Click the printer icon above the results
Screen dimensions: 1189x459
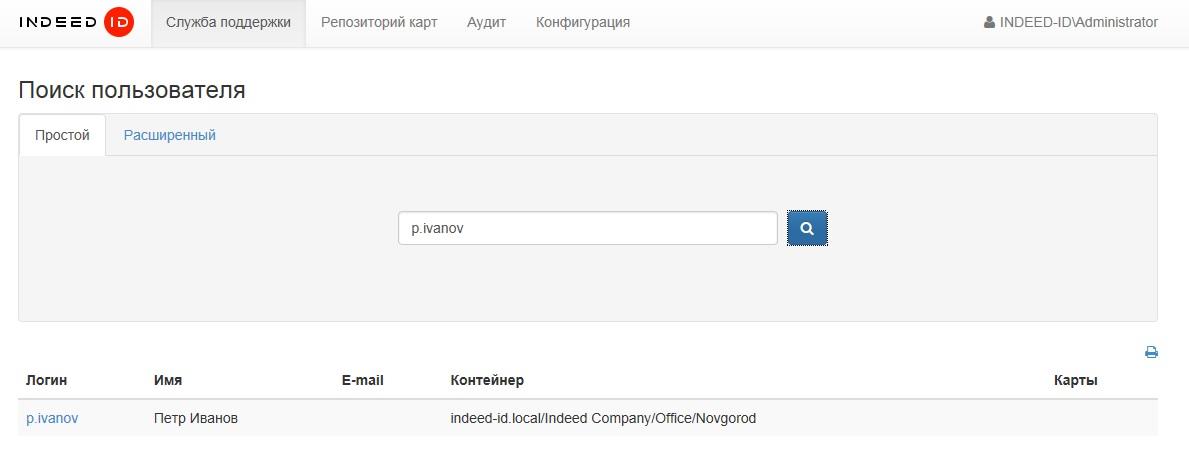[x=1151, y=352]
